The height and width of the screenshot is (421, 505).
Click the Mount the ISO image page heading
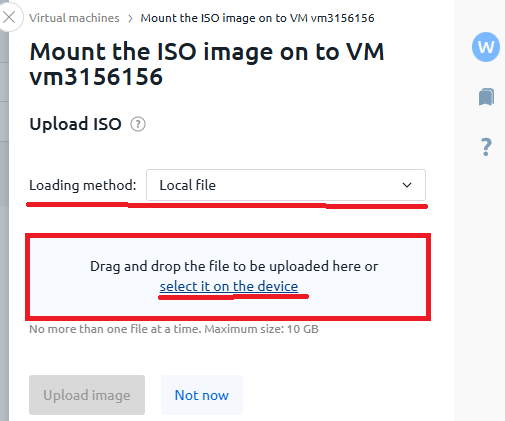tap(207, 64)
